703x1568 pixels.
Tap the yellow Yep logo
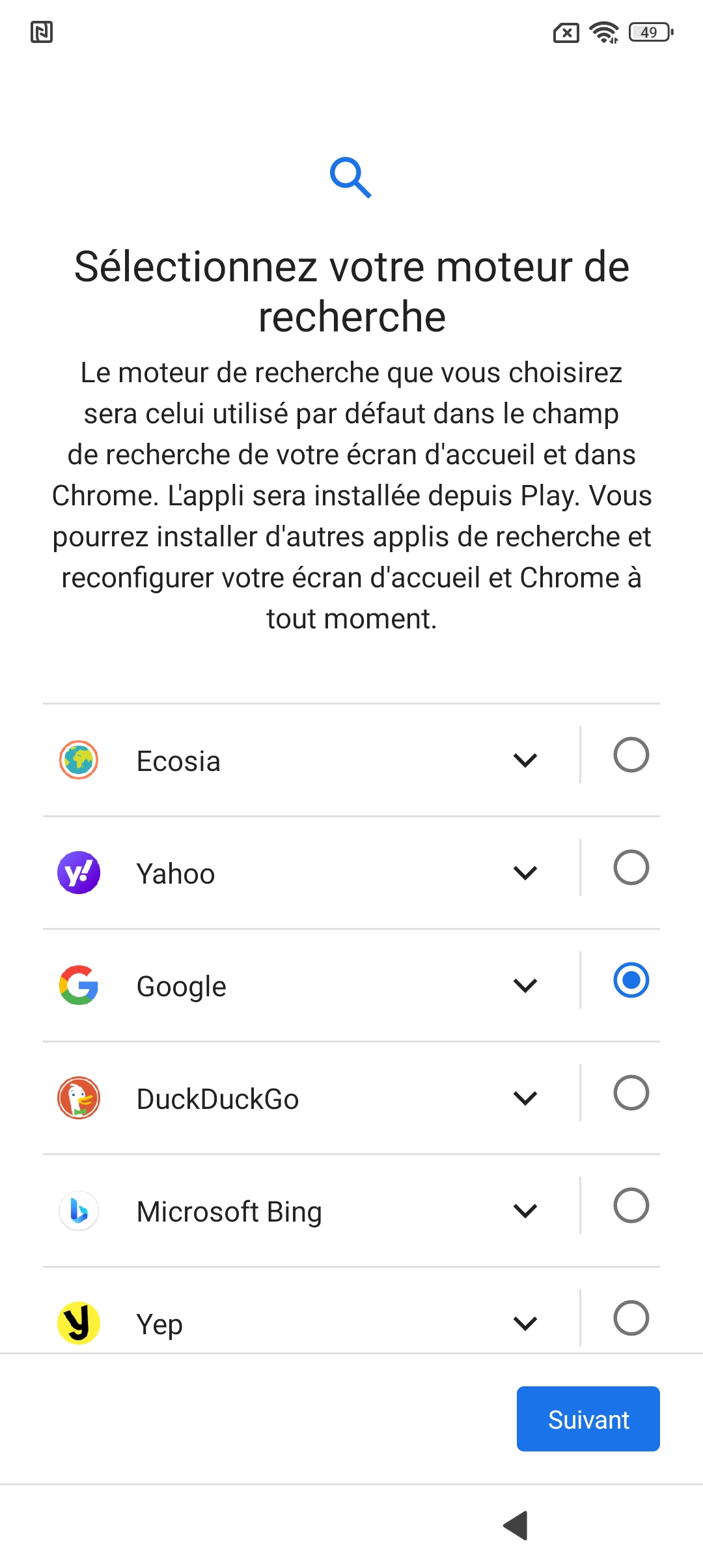(x=79, y=1323)
